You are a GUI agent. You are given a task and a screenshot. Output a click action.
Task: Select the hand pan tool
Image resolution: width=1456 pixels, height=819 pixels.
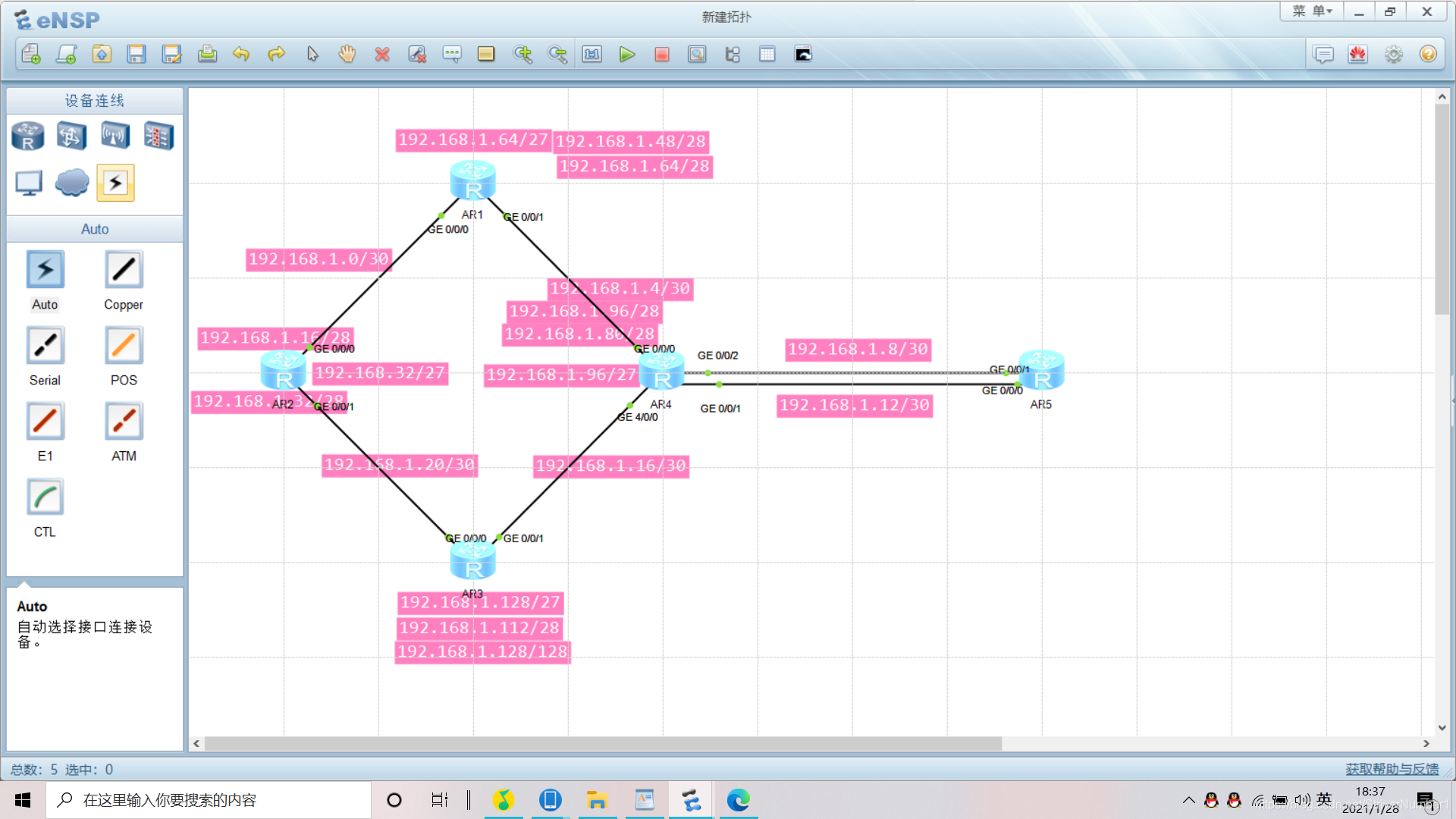[x=347, y=54]
